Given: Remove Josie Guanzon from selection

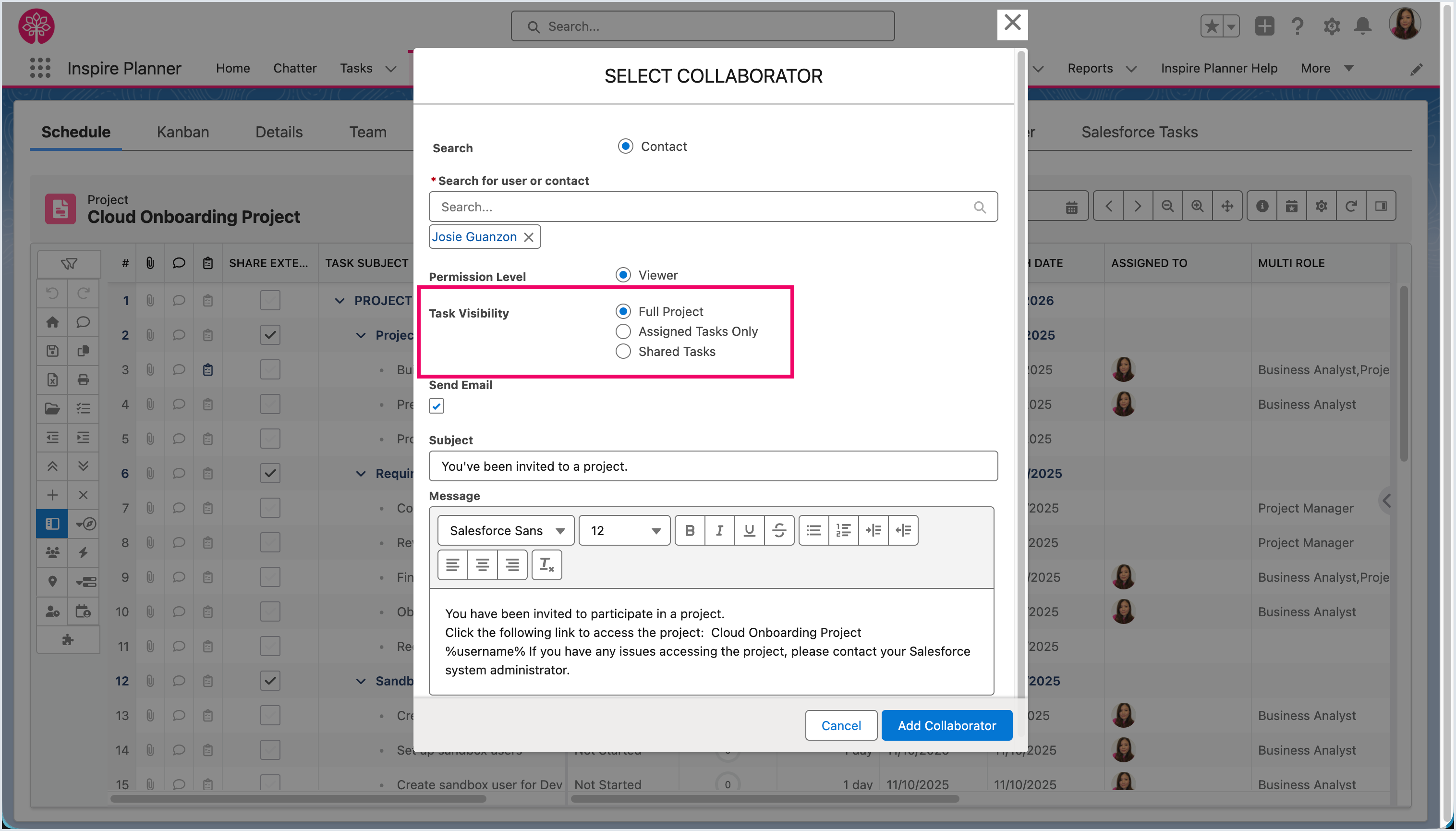Looking at the screenshot, I should click(529, 237).
